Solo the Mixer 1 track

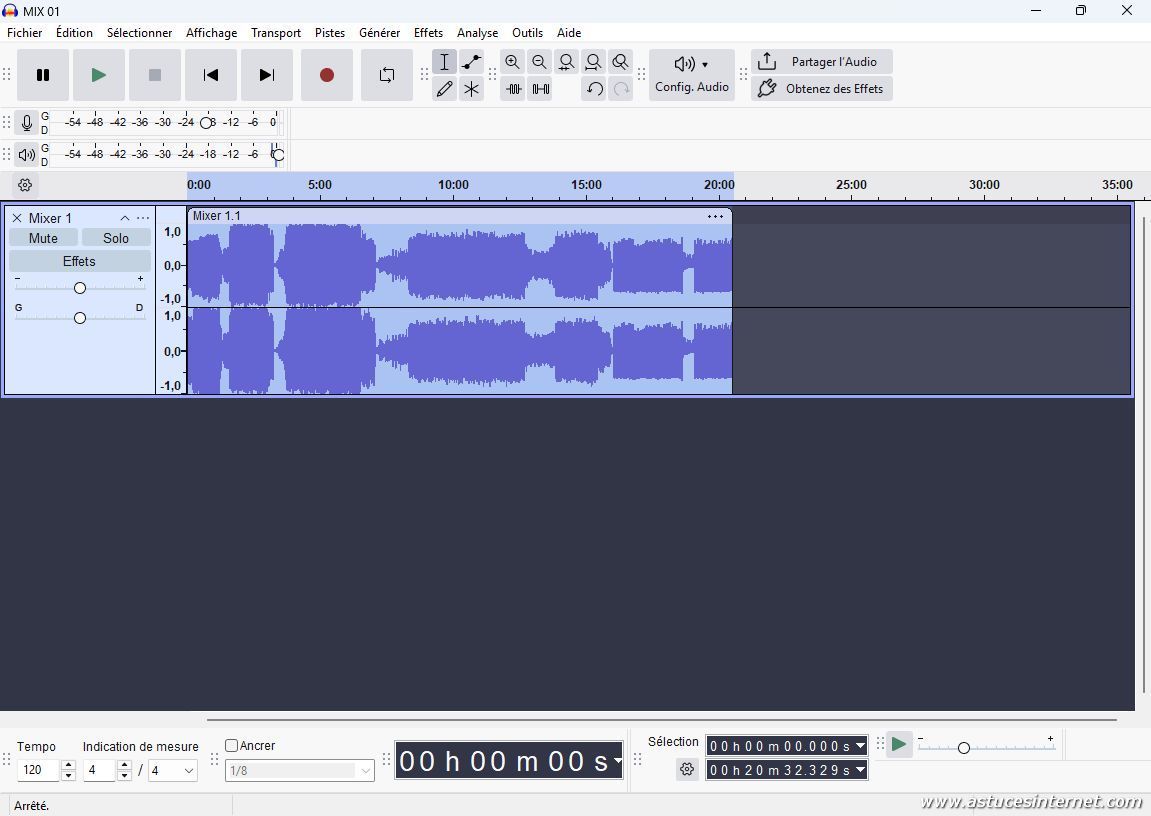(x=116, y=238)
